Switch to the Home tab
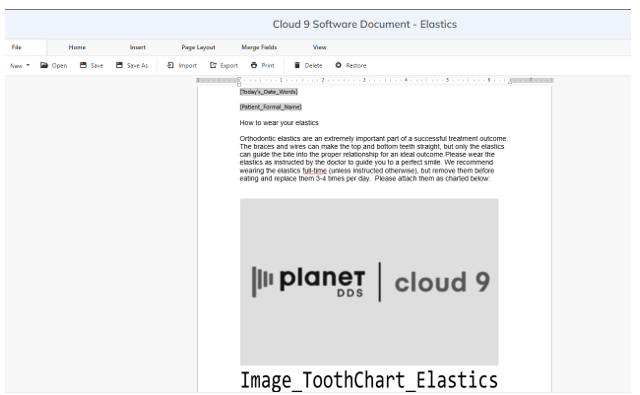 [77, 47]
